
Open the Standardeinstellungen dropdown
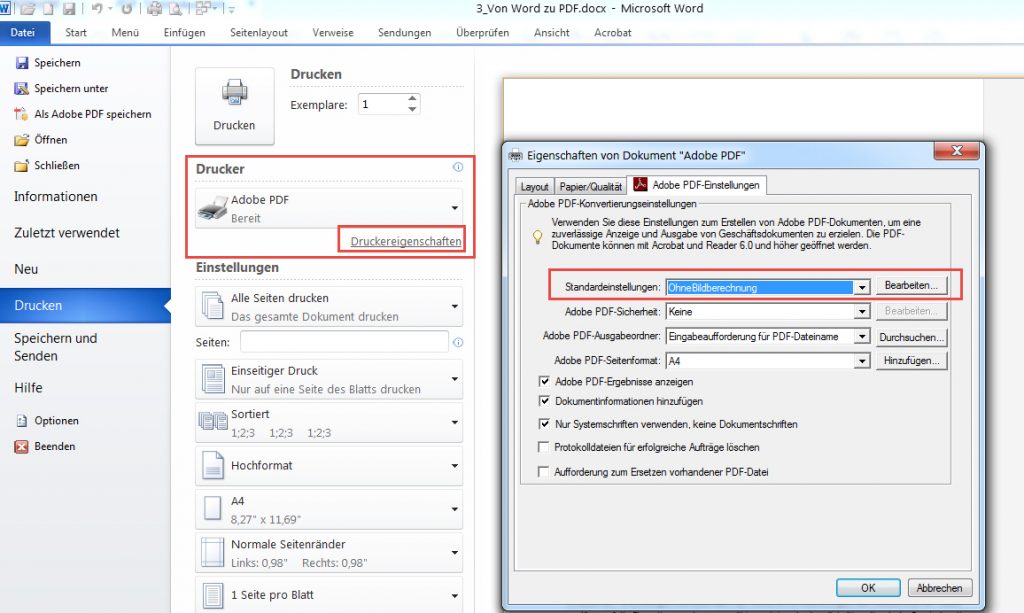(862, 287)
